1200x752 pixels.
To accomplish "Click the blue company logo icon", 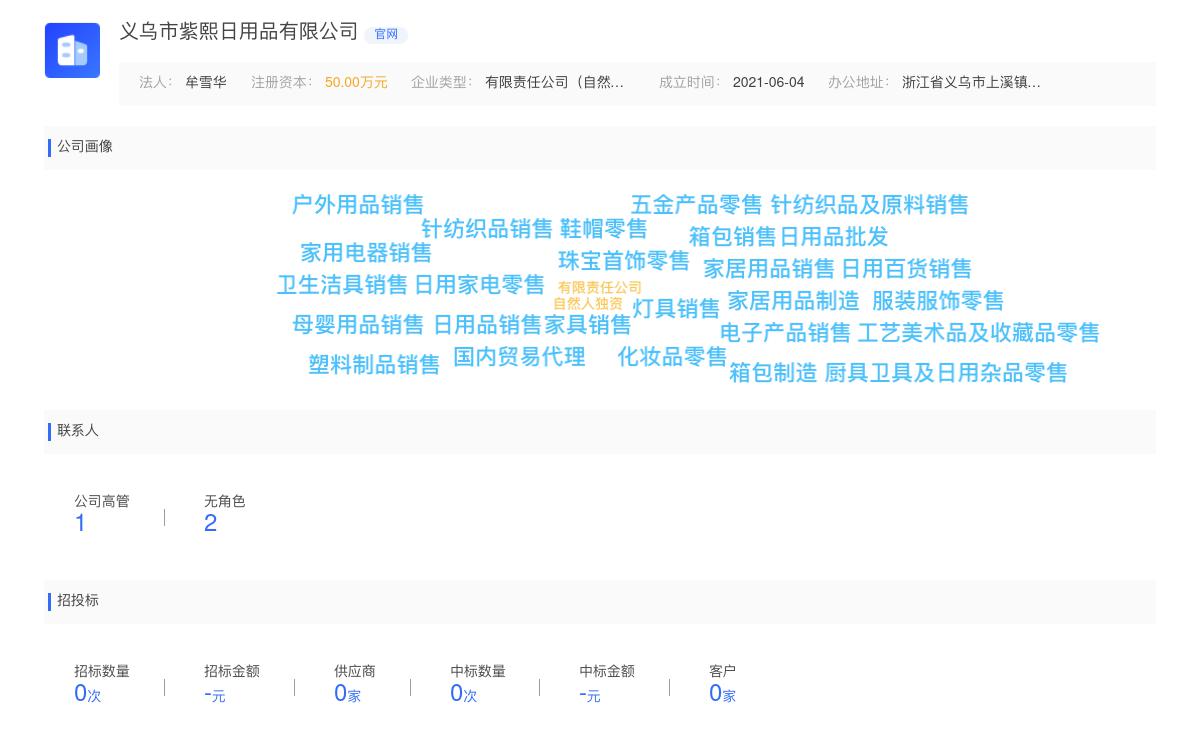I will (x=72, y=50).
